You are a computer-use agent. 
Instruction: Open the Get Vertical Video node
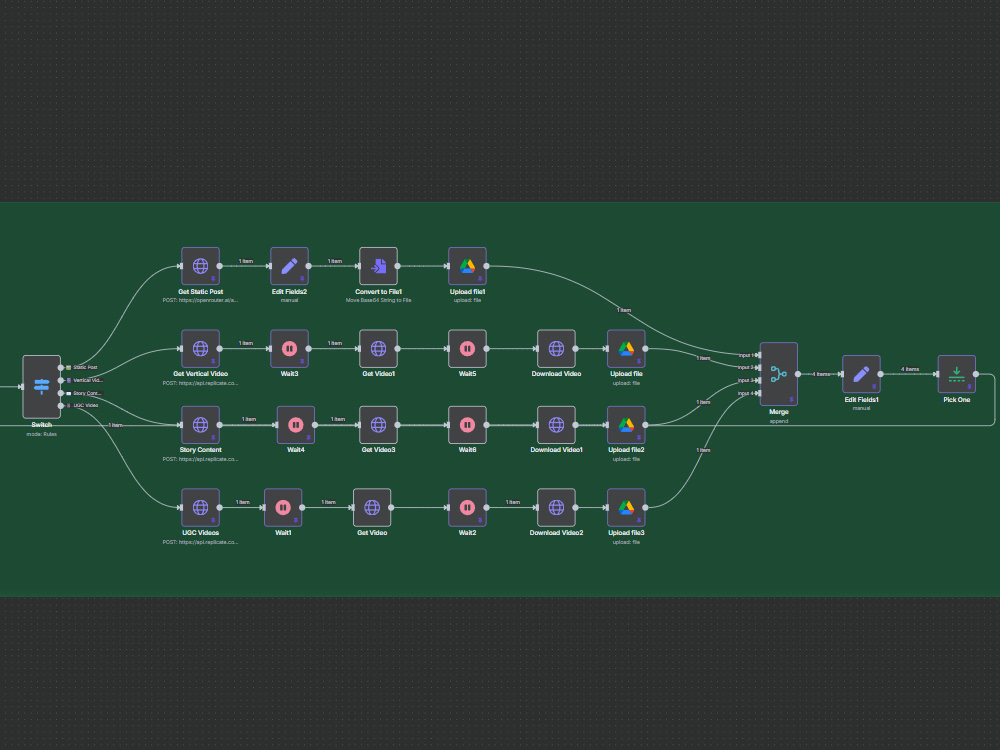click(200, 348)
